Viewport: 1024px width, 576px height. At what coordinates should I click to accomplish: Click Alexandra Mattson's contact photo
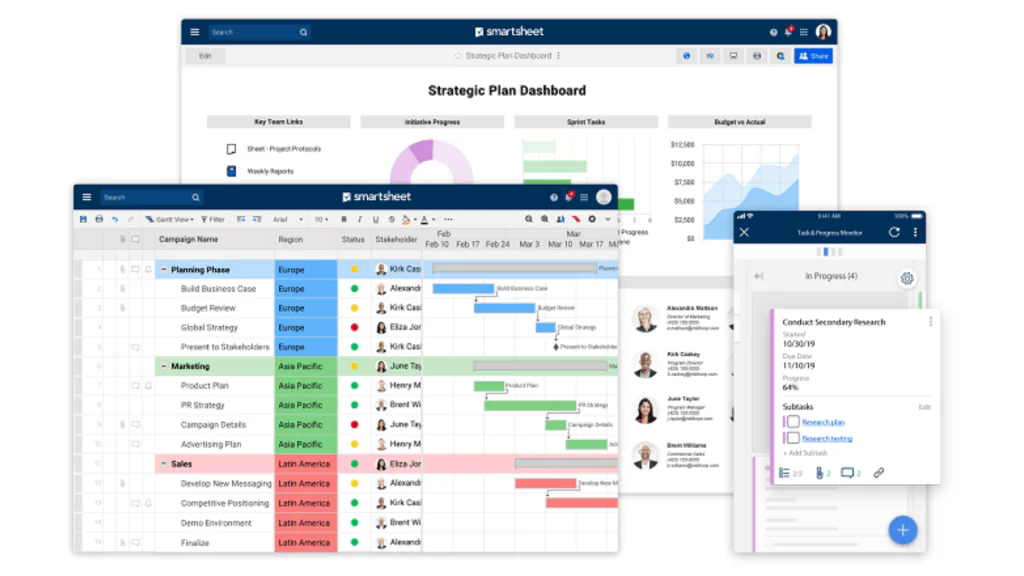[x=645, y=318]
